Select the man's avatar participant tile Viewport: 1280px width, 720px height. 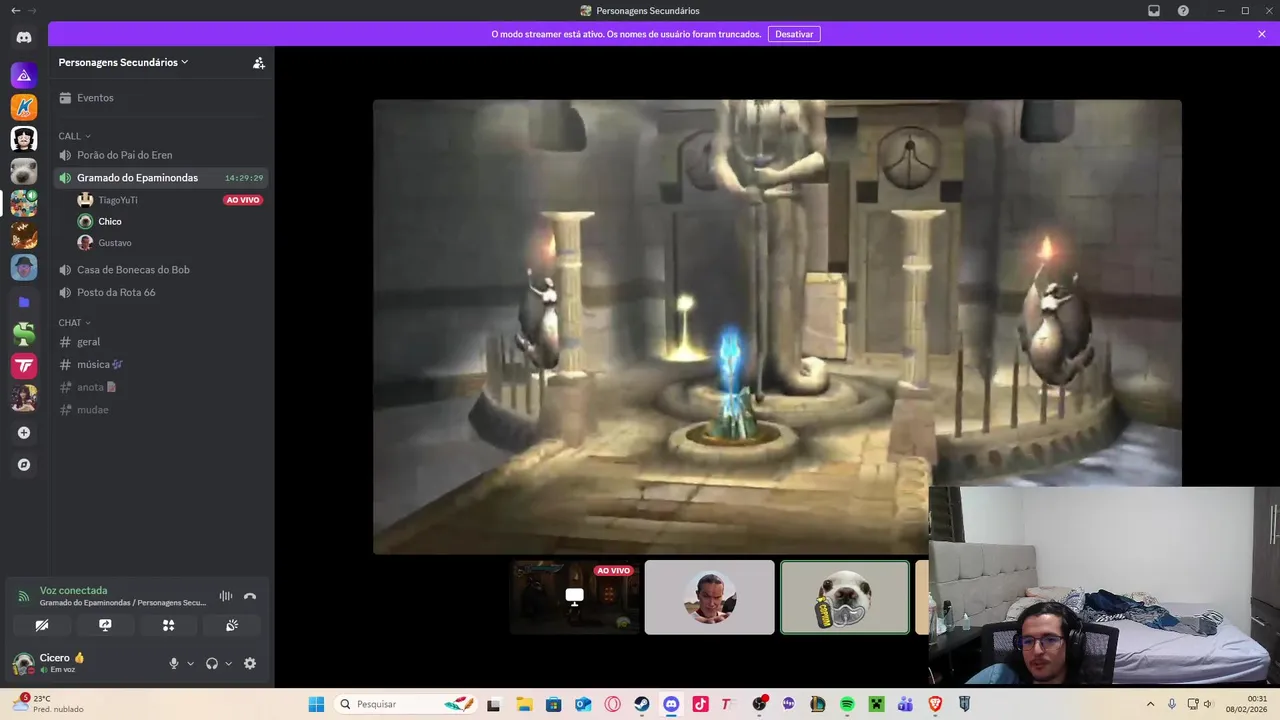tap(710, 597)
